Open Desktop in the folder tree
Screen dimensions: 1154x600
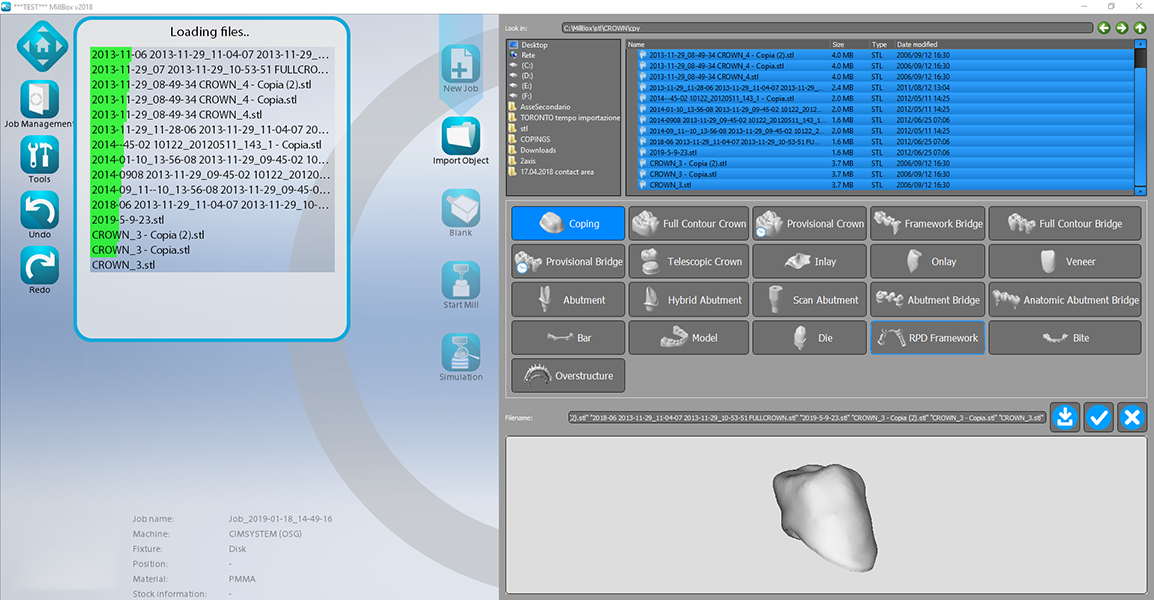click(534, 45)
